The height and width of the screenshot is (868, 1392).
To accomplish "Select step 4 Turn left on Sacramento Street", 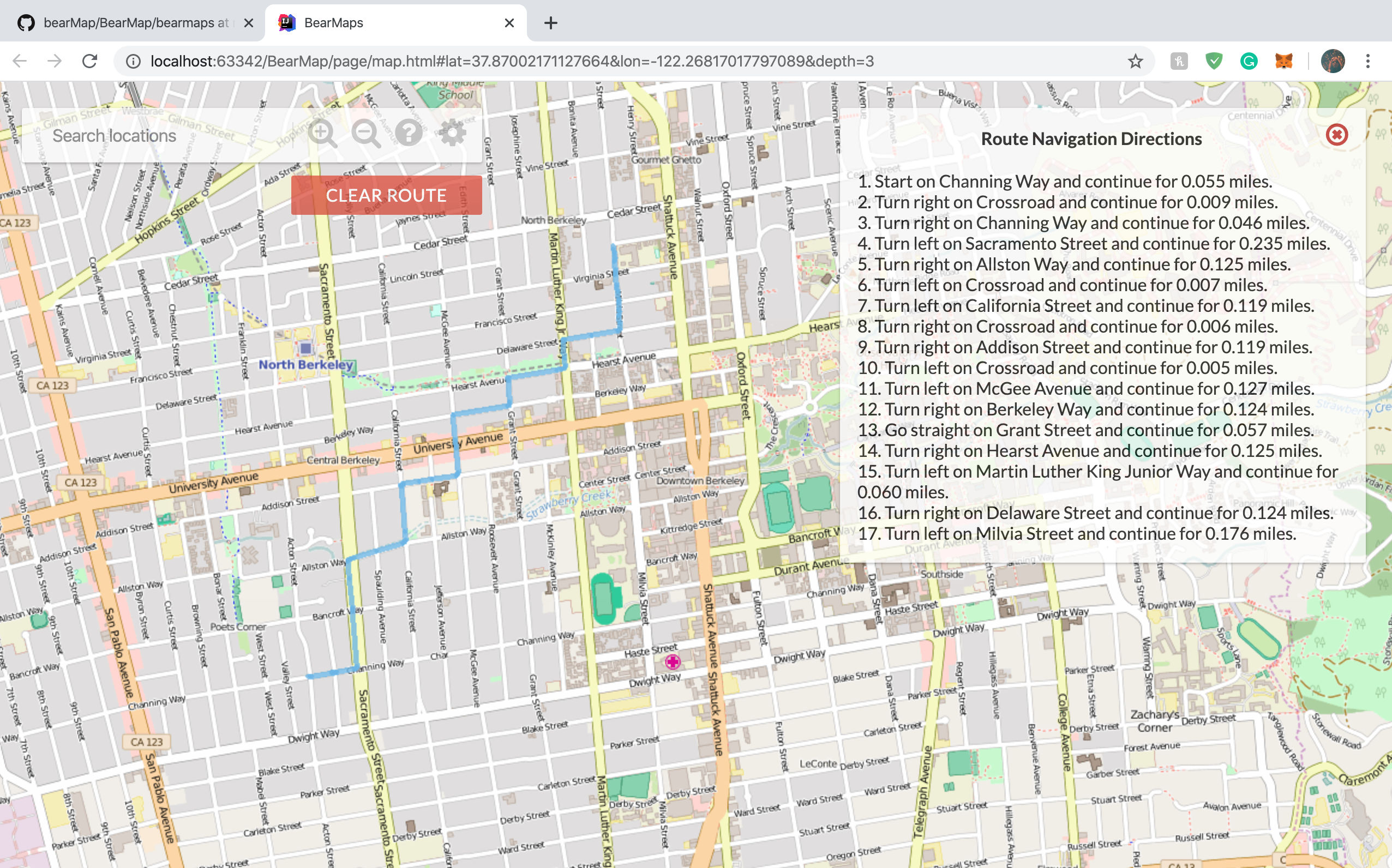I will coord(1094,243).
